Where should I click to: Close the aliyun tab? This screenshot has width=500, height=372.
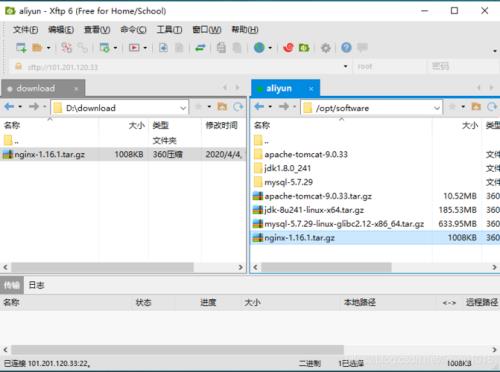pos(311,89)
